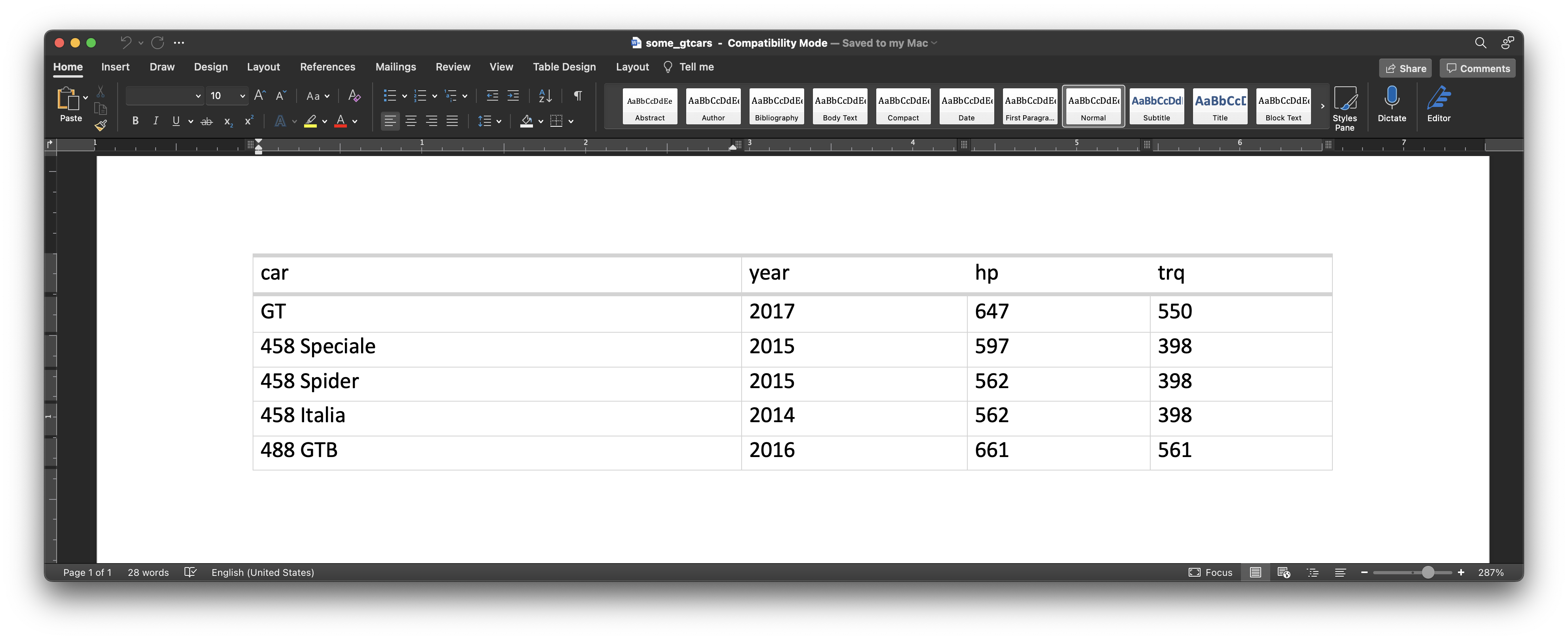Toggle italic formatting
Viewport: 1568px width, 640px height.
click(x=156, y=121)
